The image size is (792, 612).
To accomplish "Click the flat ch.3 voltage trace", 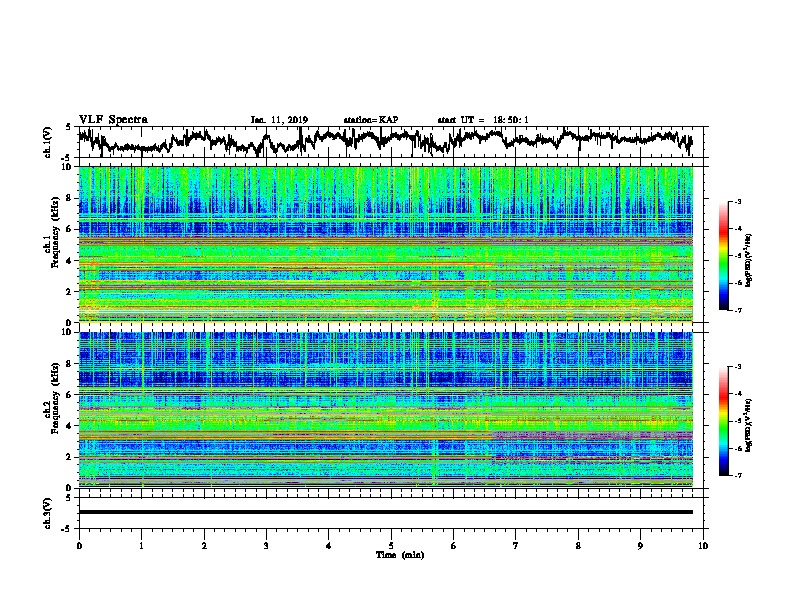I will click(x=385, y=512).
